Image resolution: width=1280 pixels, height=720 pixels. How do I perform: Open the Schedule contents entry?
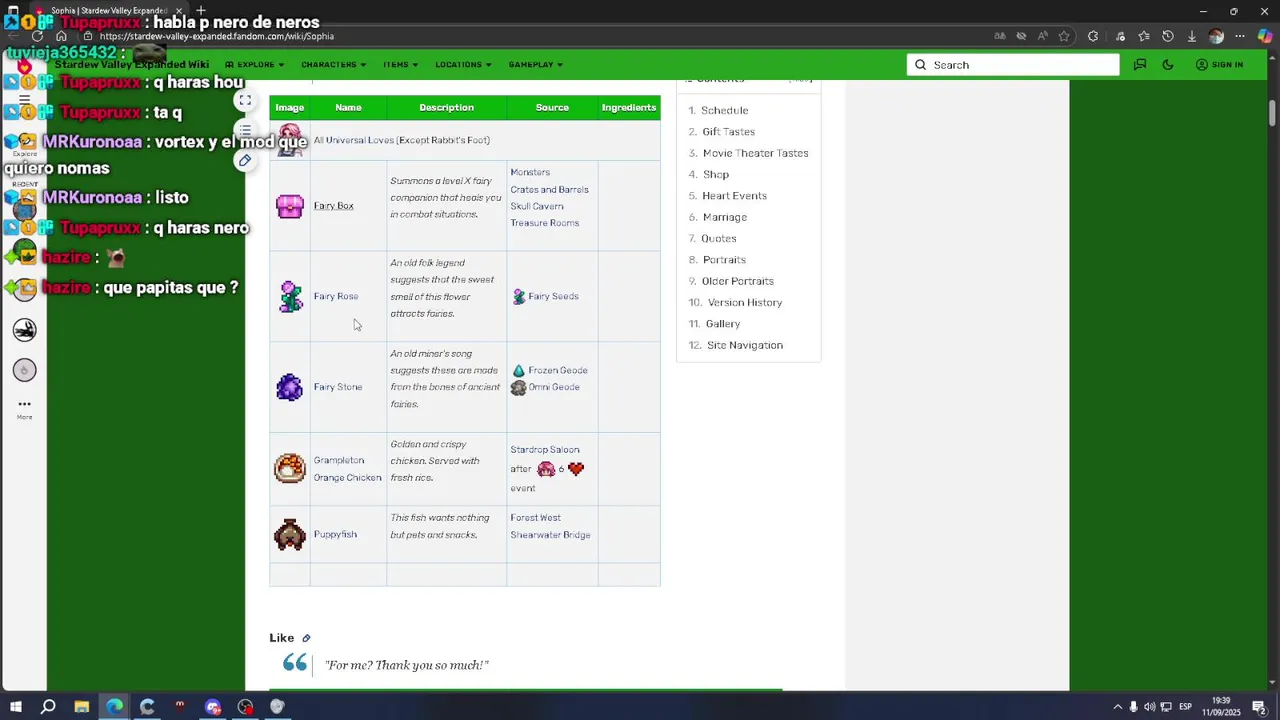tap(725, 111)
